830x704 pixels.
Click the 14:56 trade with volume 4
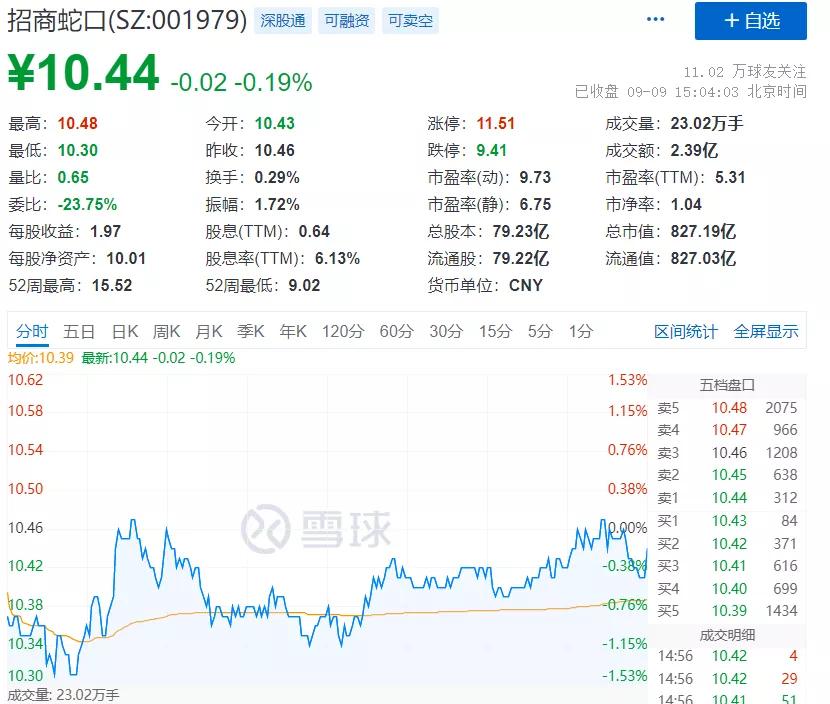pos(727,656)
